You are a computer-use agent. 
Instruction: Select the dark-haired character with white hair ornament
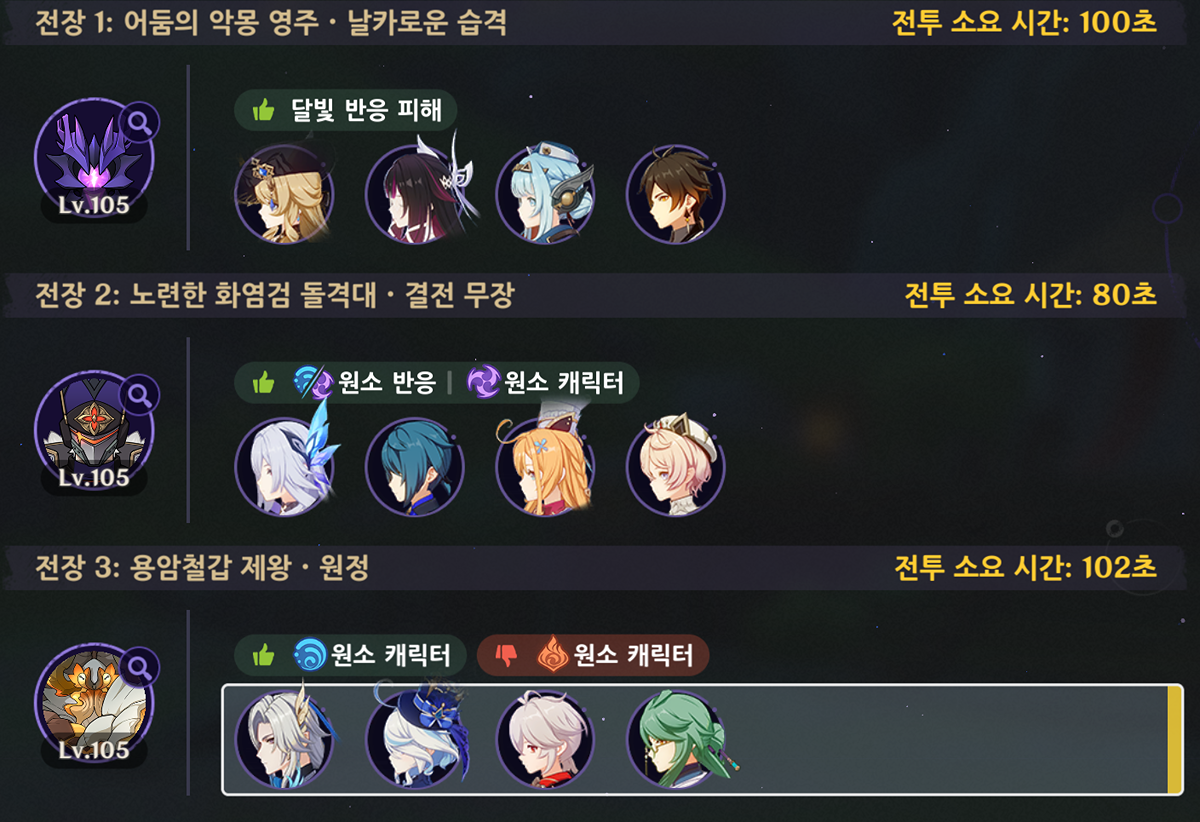point(415,194)
